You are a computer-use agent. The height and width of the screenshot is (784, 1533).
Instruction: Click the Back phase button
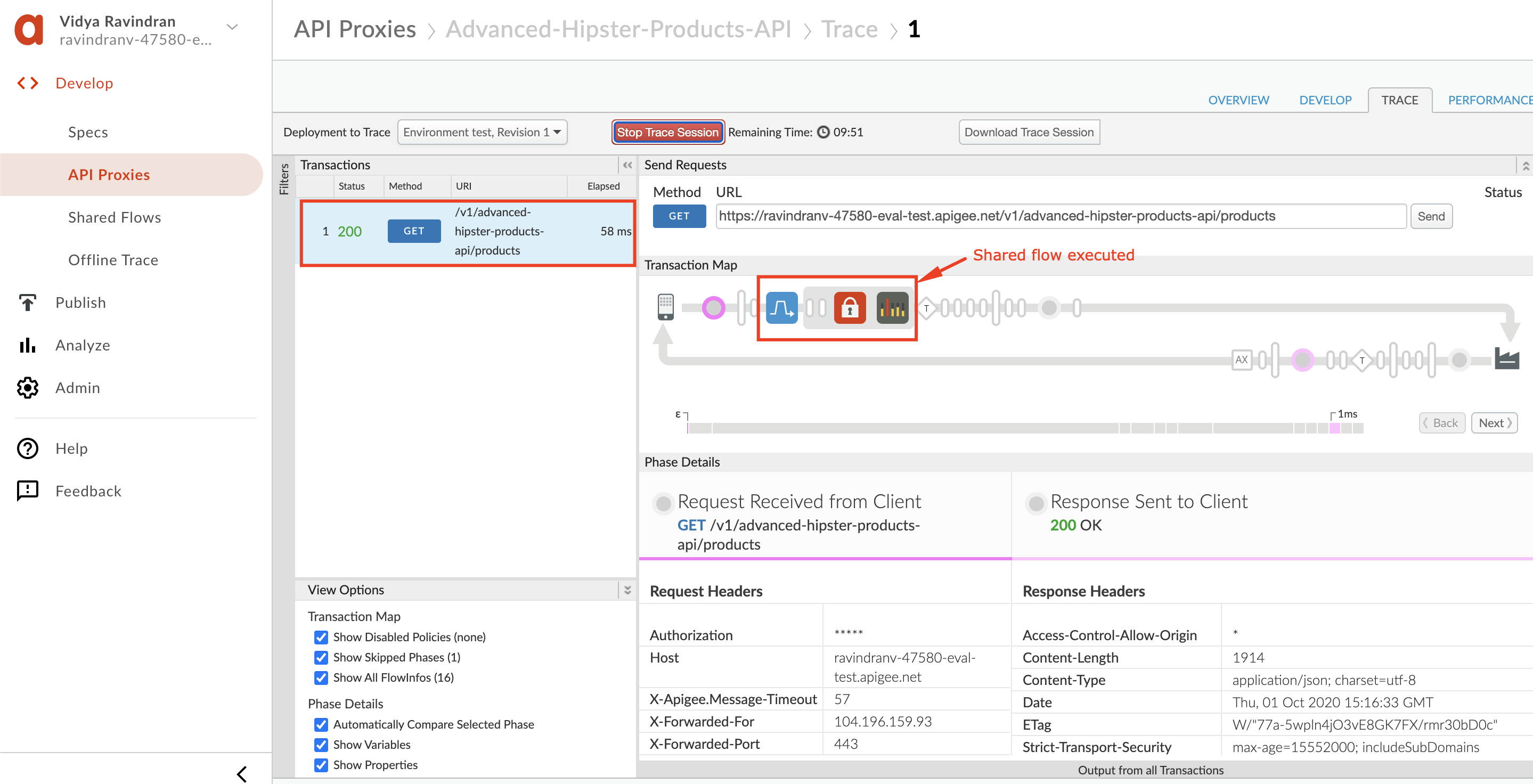(1441, 422)
